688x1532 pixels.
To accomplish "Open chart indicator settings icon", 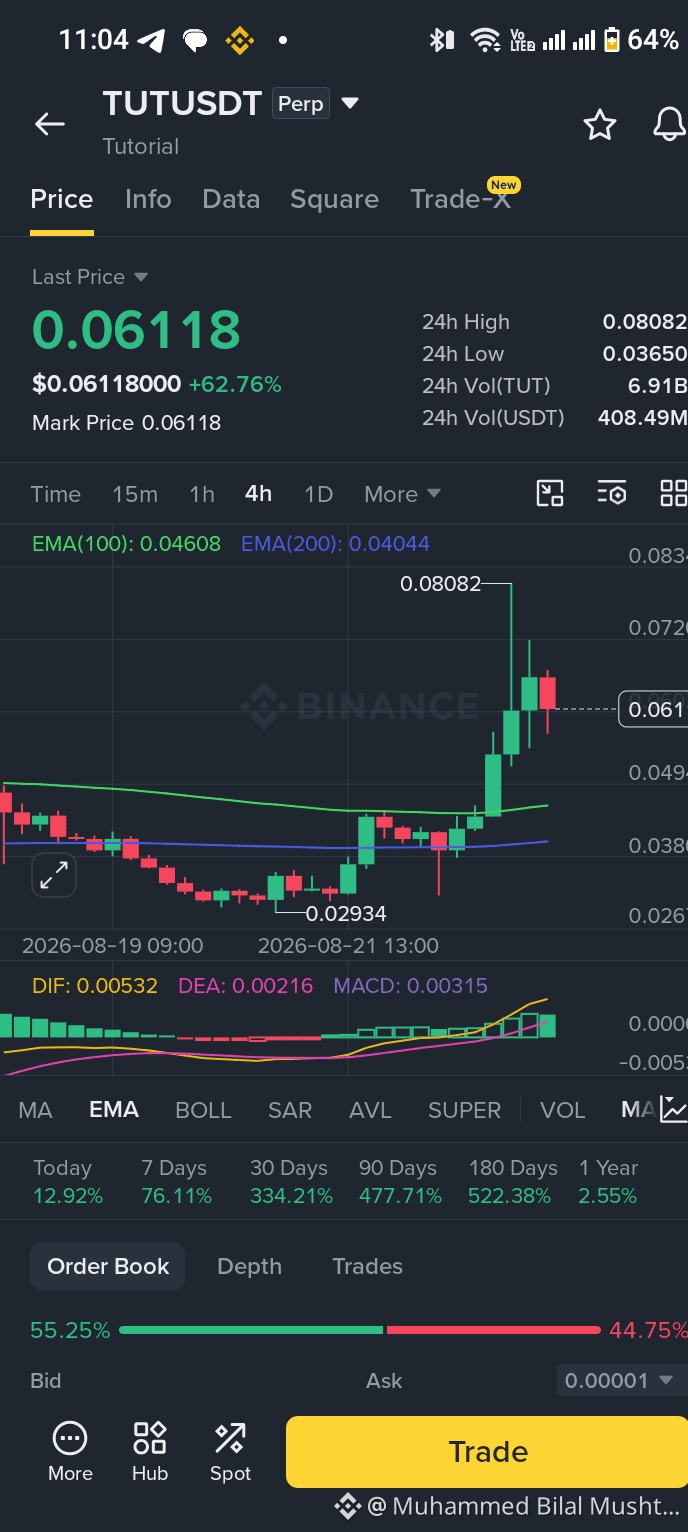I will point(611,493).
